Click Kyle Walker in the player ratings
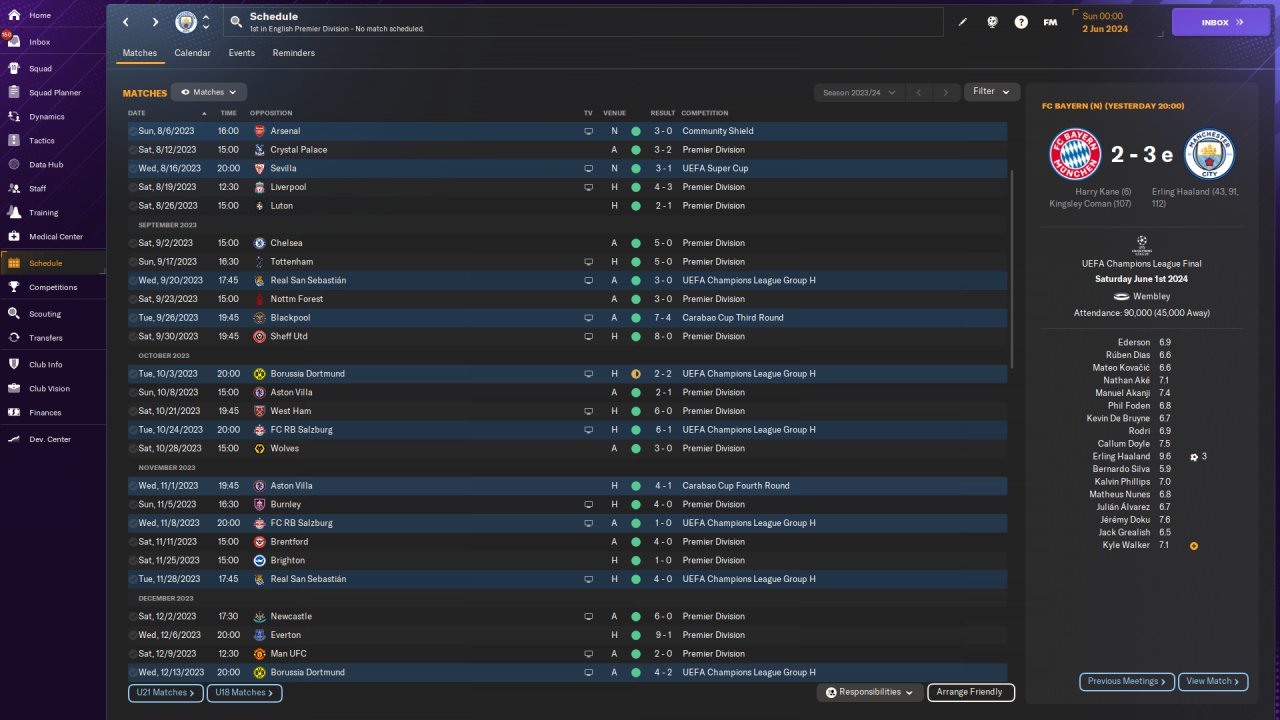The width and height of the screenshot is (1280, 720). pyautogui.click(x=1126, y=545)
